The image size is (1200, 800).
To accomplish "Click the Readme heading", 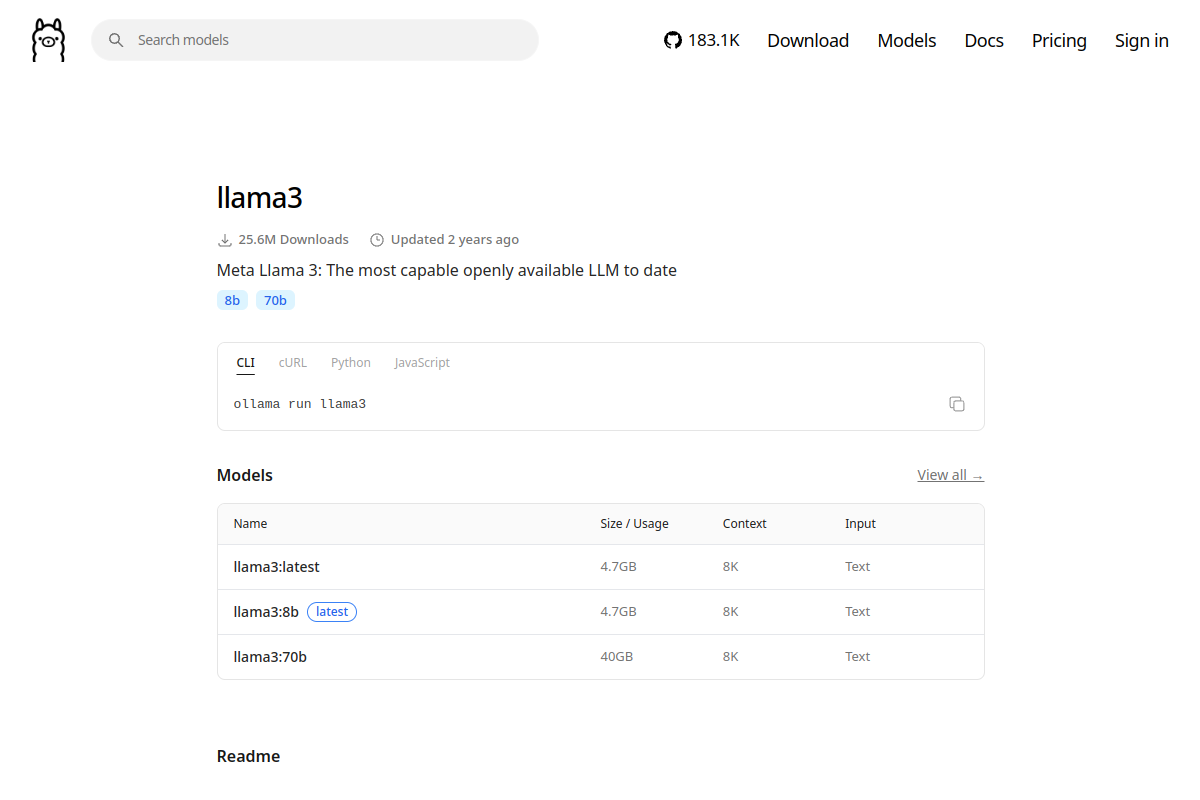I will click(x=249, y=756).
